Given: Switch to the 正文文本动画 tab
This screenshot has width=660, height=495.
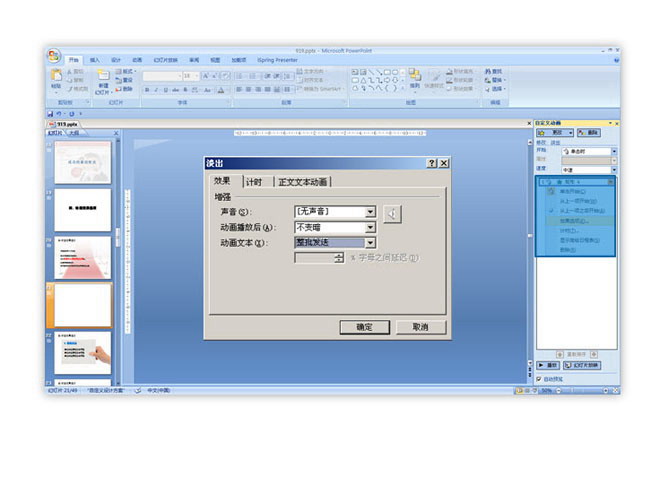Looking at the screenshot, I should point(303,182).
